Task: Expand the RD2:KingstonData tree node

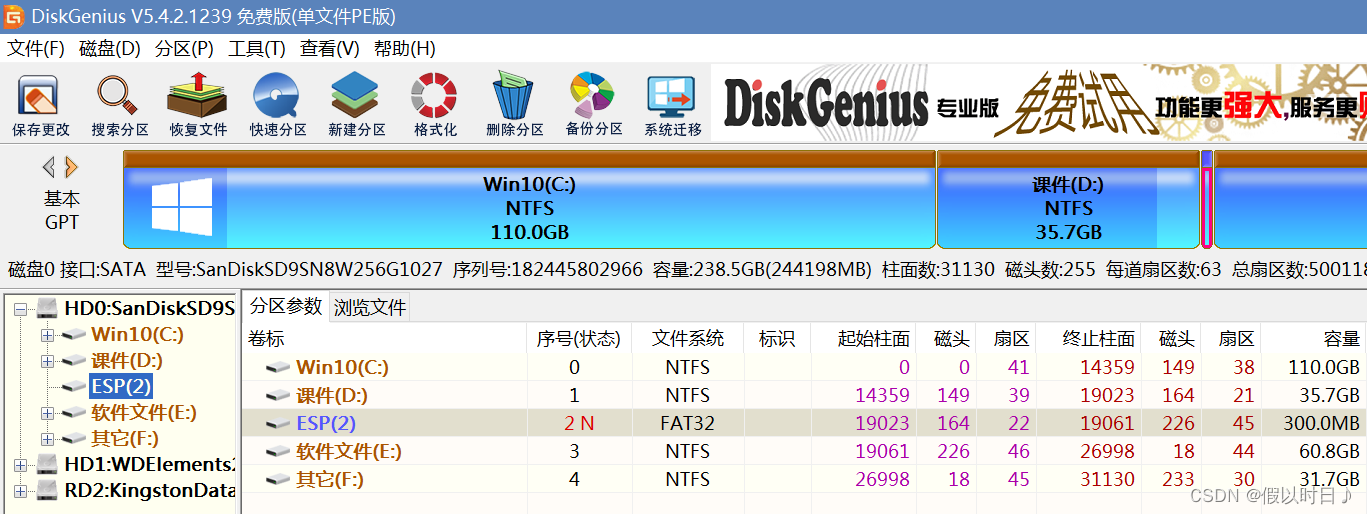Action: (21, 491)
